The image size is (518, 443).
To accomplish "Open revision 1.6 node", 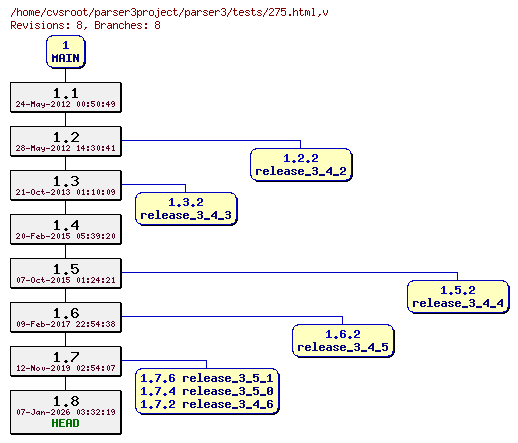I will 66,317.
